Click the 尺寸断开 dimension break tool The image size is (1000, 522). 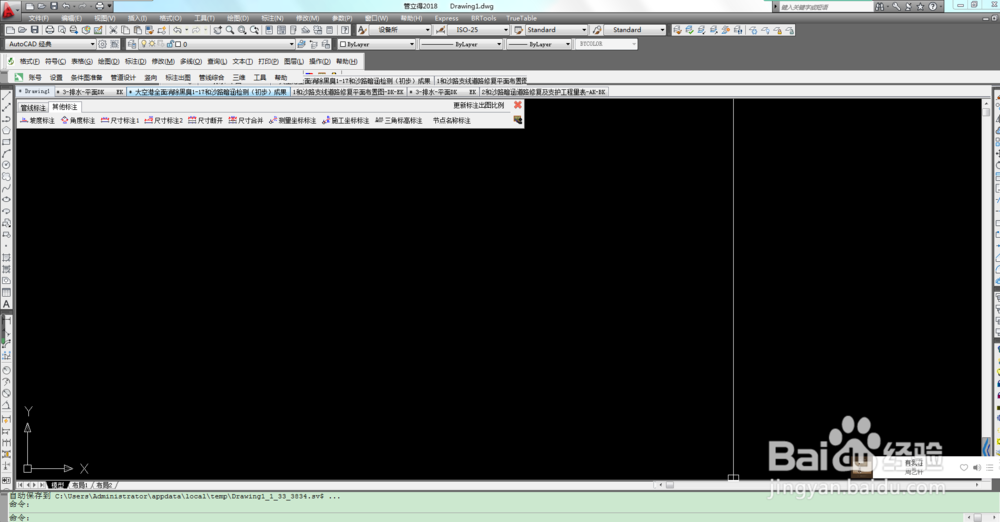click(205, 120)
